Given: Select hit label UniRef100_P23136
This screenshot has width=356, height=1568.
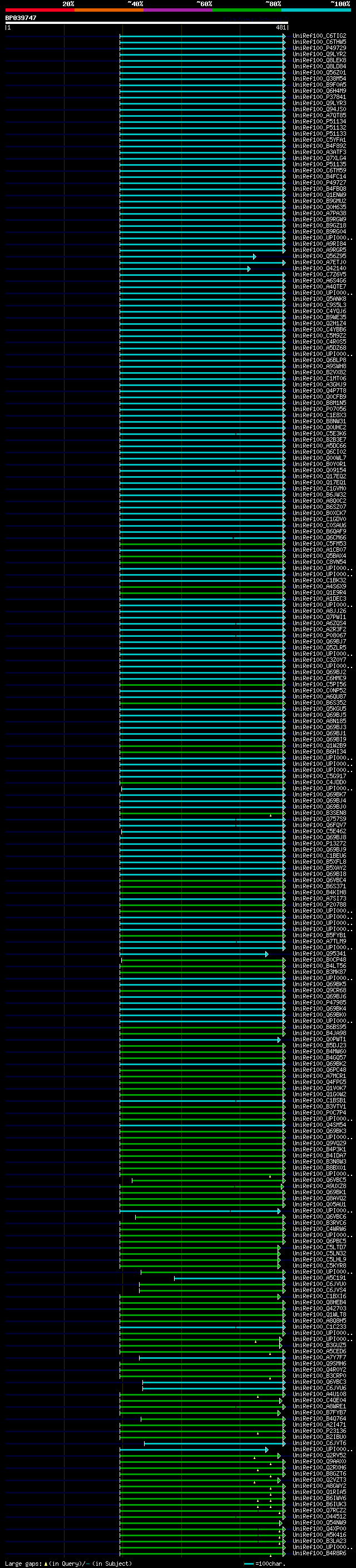Looking at the screenshot, I should click(x=319, y=1431).
